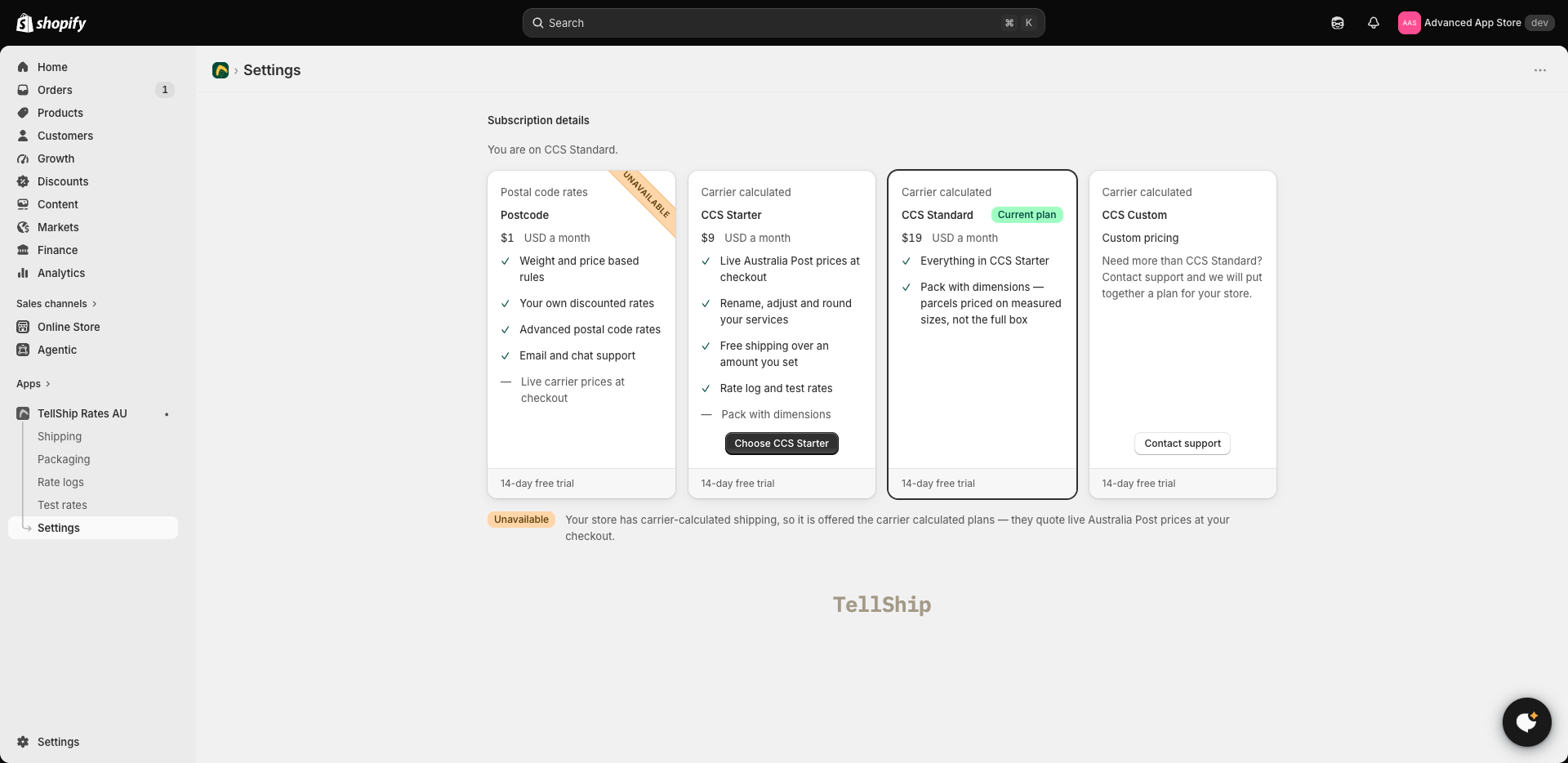Click the pin dot beside TellShip Rates AU

coord(167,414)
